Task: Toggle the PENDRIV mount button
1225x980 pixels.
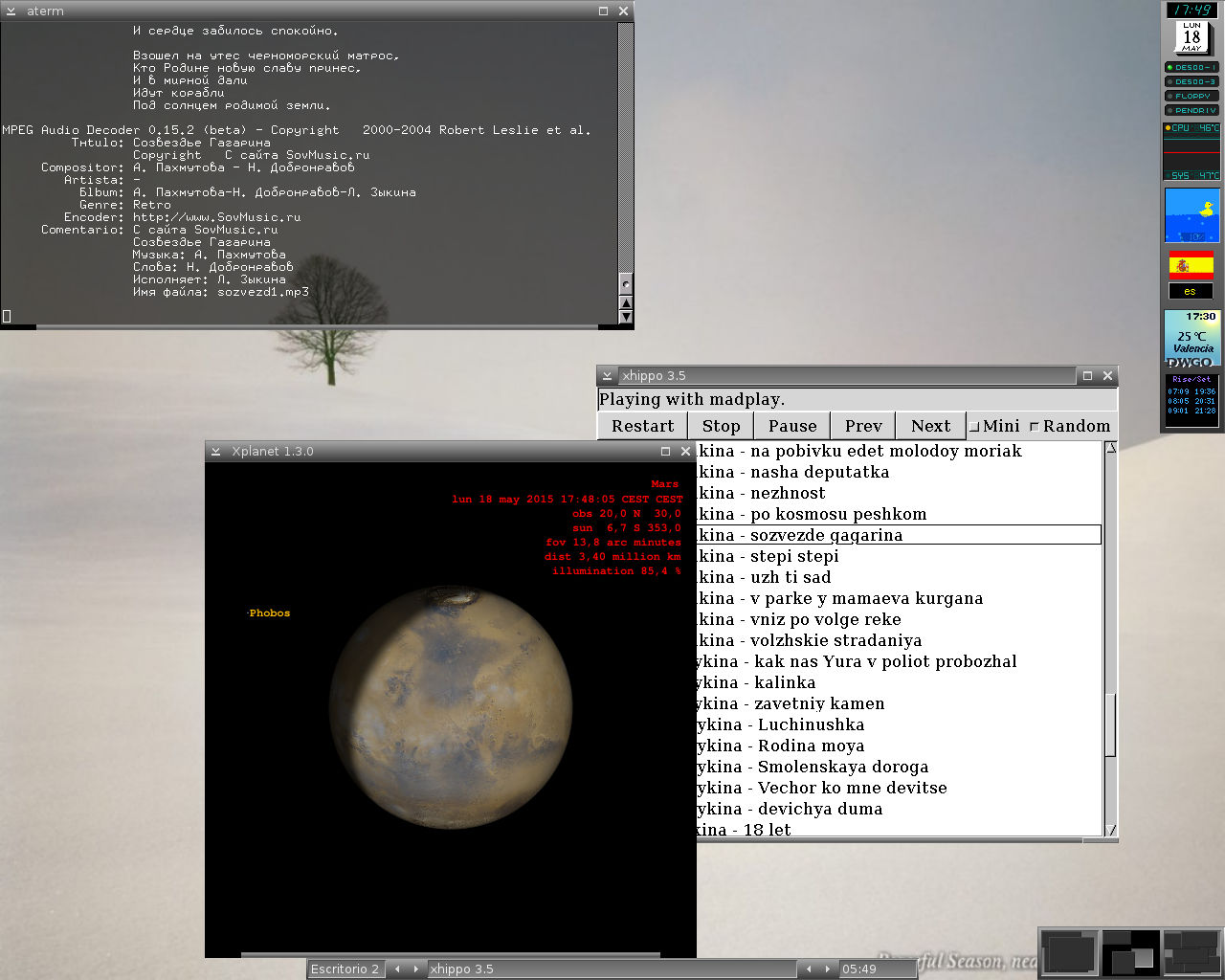Action: coord(1192,111)
